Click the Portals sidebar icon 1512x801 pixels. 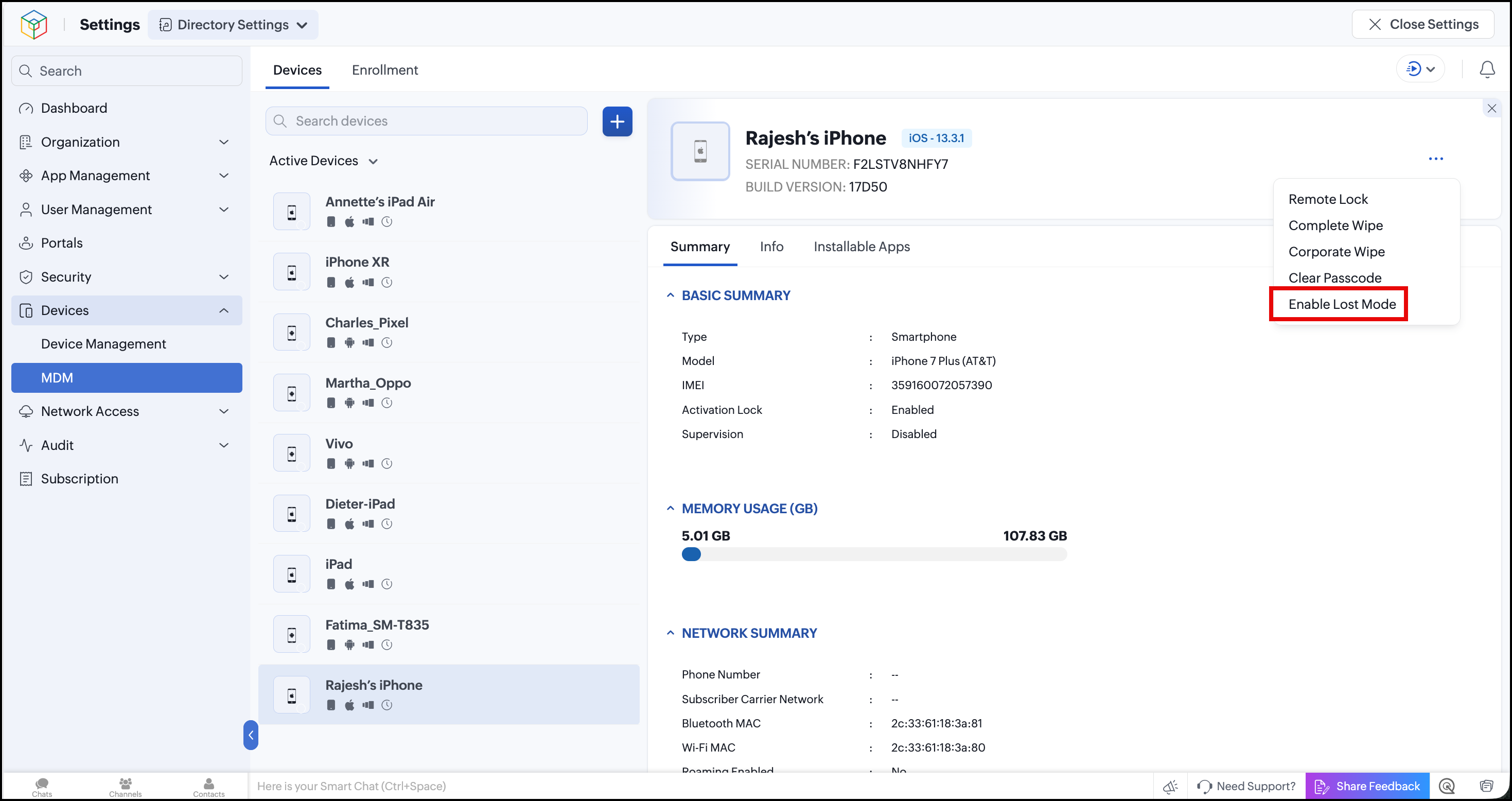tap(26, 243)
